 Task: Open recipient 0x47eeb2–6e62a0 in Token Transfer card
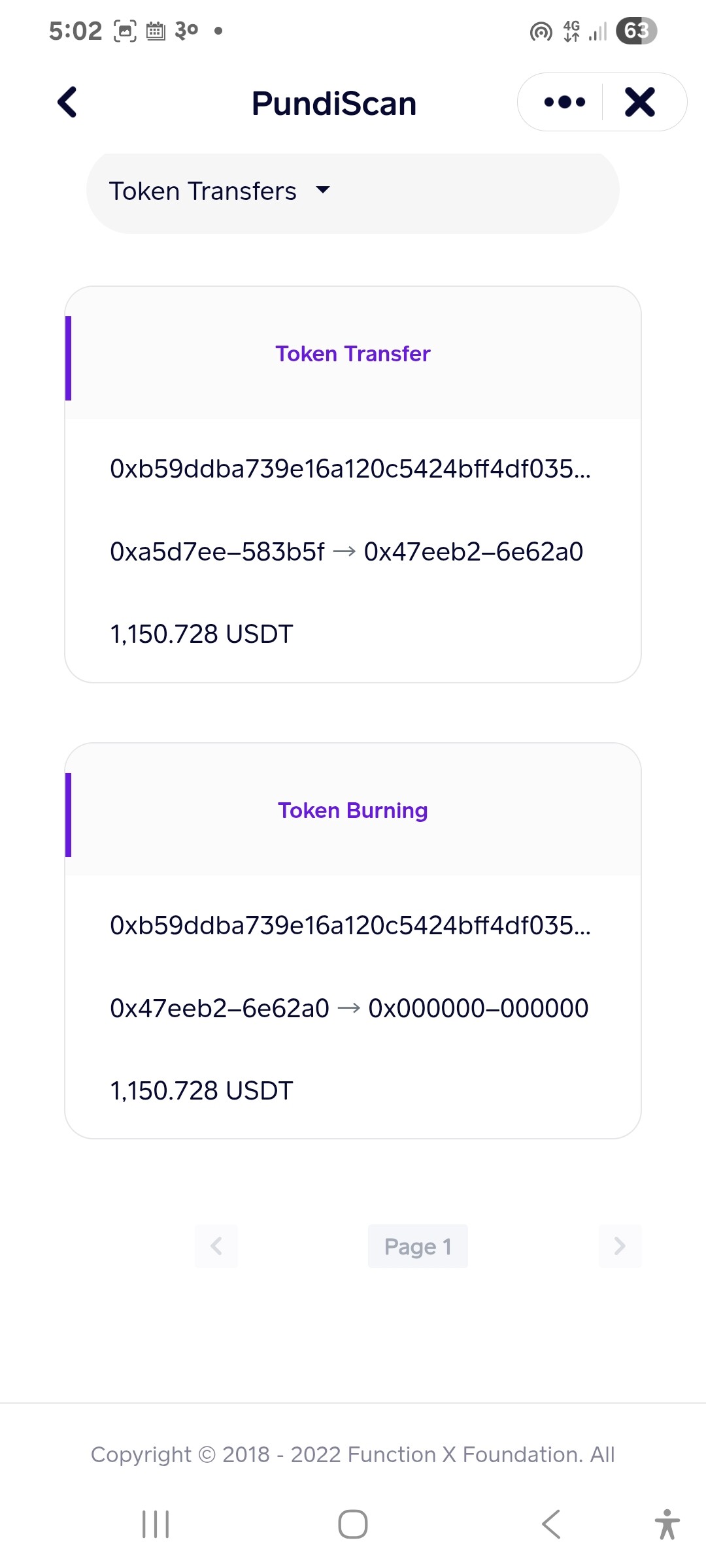click(473, 552)
